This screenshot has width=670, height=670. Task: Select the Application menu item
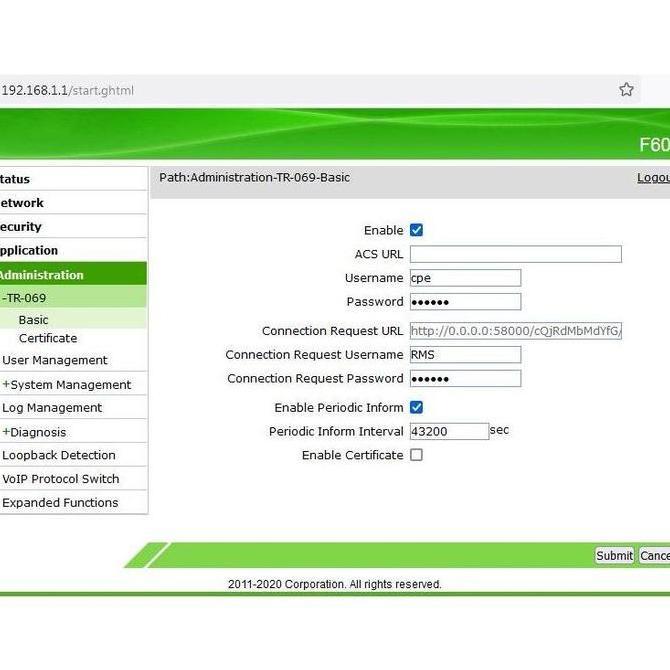(x=29, y=251)
